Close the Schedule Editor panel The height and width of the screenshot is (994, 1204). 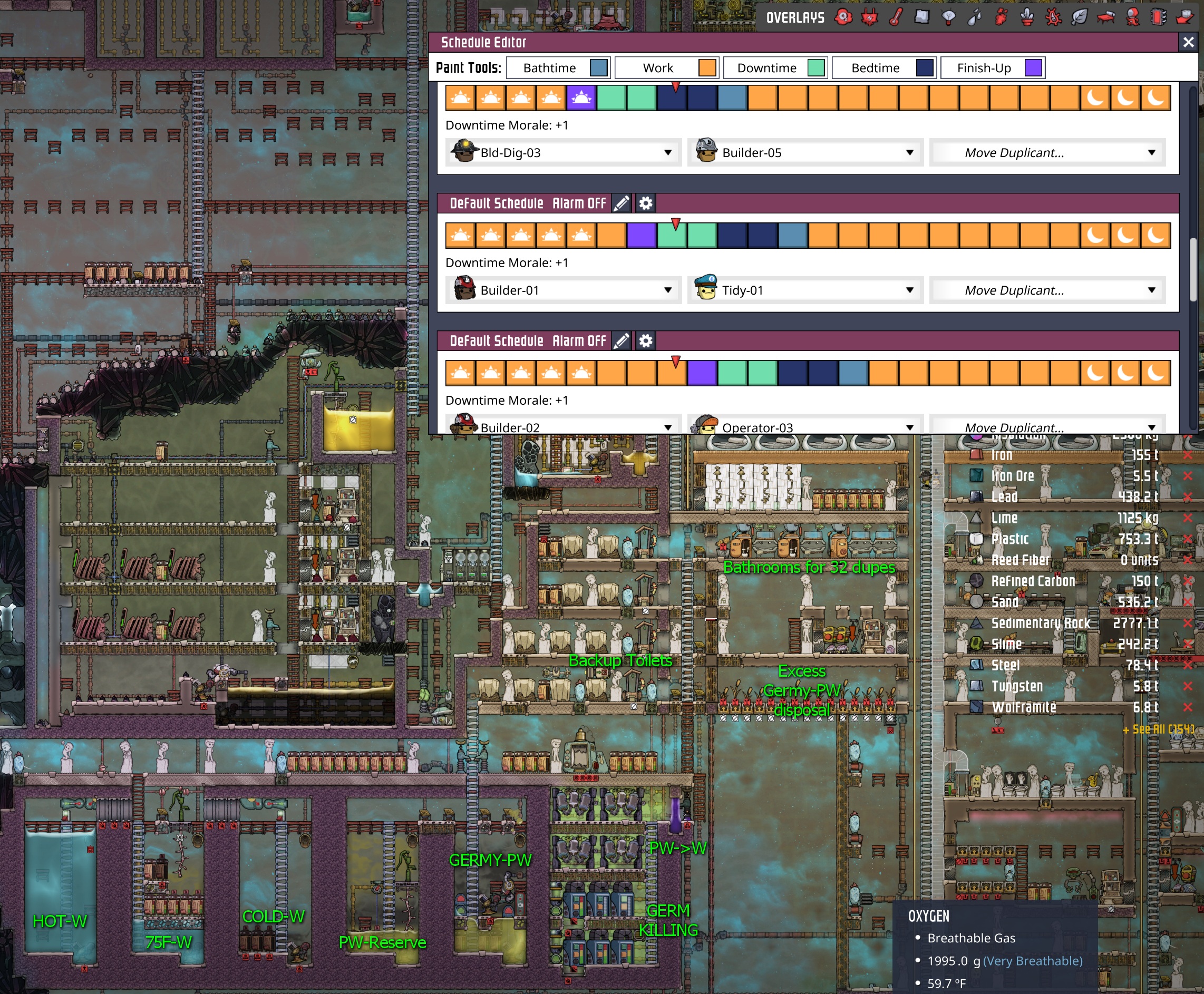click(x=1189, y=42)
